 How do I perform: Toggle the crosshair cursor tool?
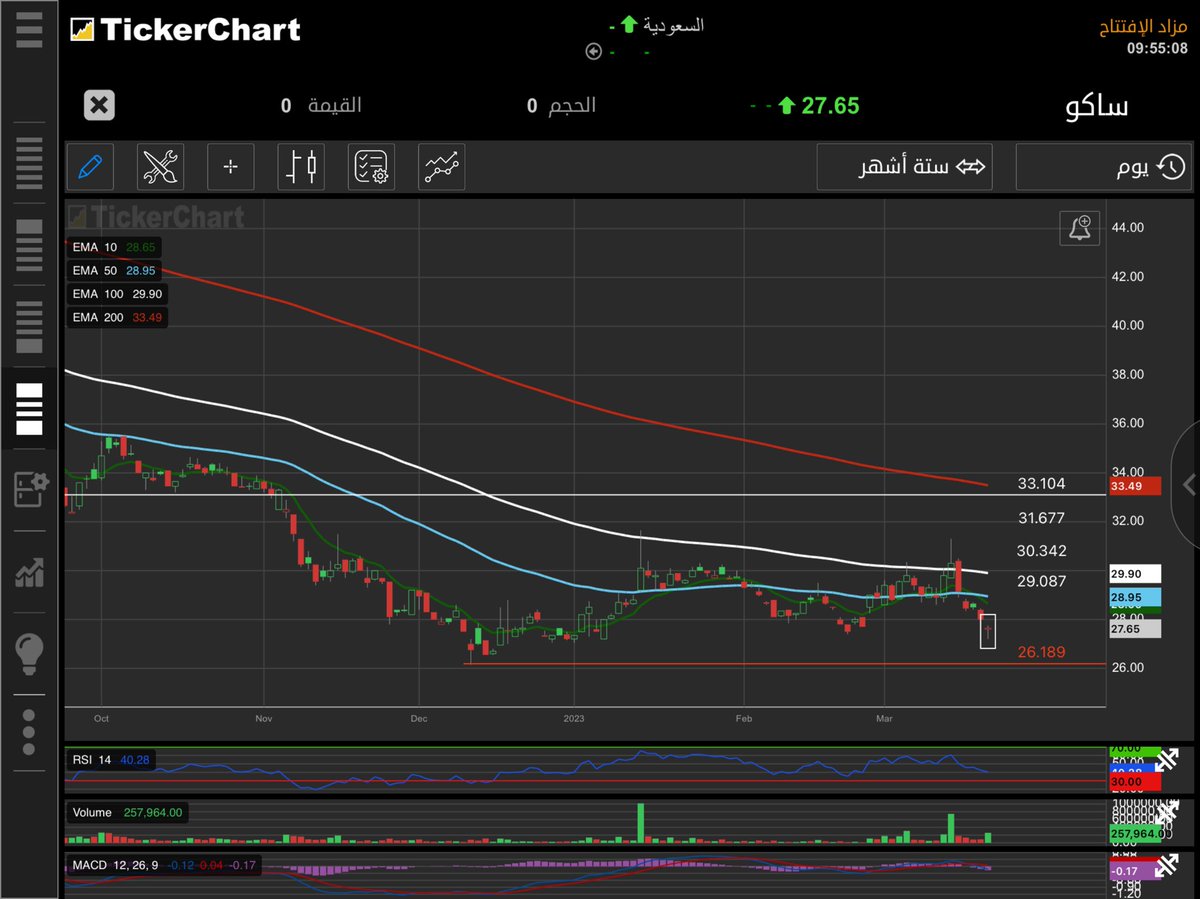click(x=231, y=166)
